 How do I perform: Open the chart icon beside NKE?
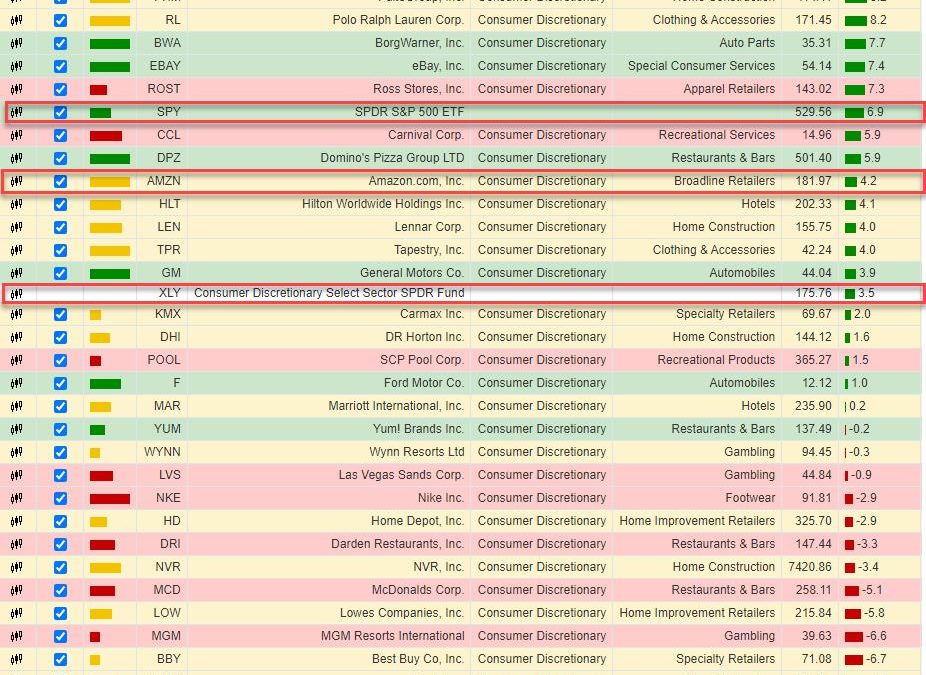[17, 498]
